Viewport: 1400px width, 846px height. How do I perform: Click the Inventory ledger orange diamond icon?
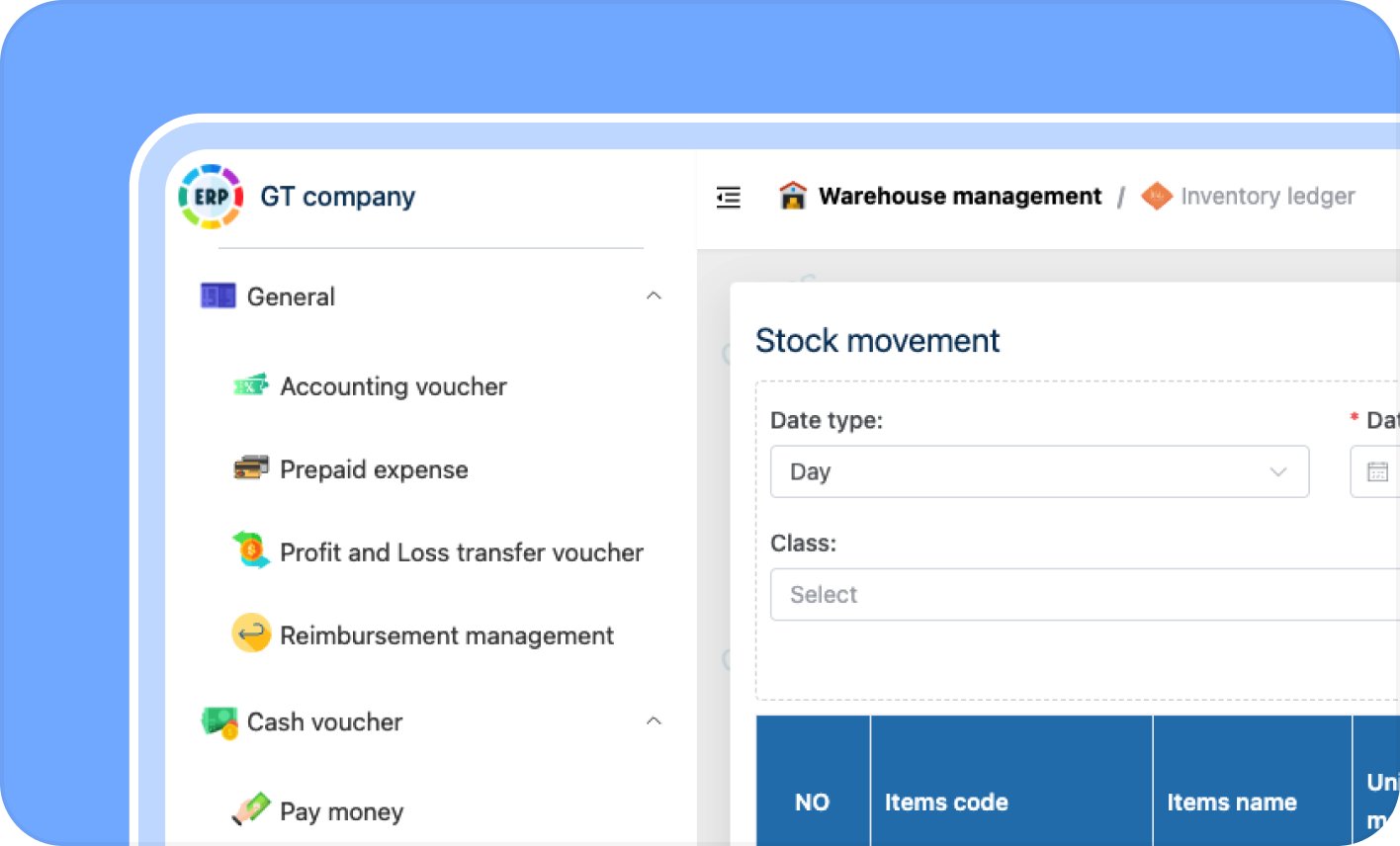pyautogui.click(x=1157, y=196)
